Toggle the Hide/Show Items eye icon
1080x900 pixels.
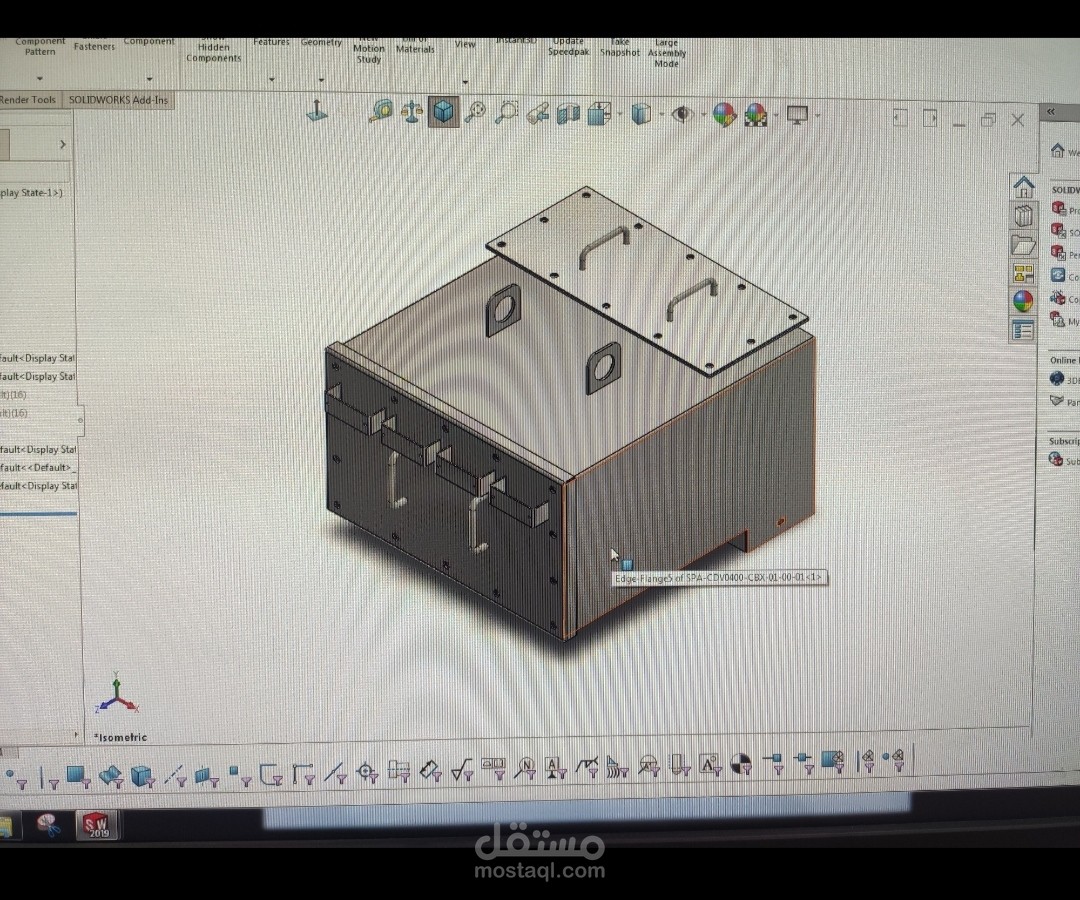pyautogui.click(x=681, y=114)
